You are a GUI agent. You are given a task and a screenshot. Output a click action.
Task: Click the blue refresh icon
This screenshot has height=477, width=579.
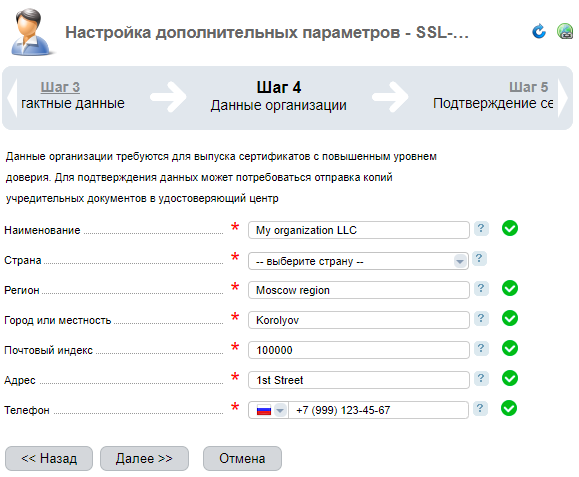(539, 32)
